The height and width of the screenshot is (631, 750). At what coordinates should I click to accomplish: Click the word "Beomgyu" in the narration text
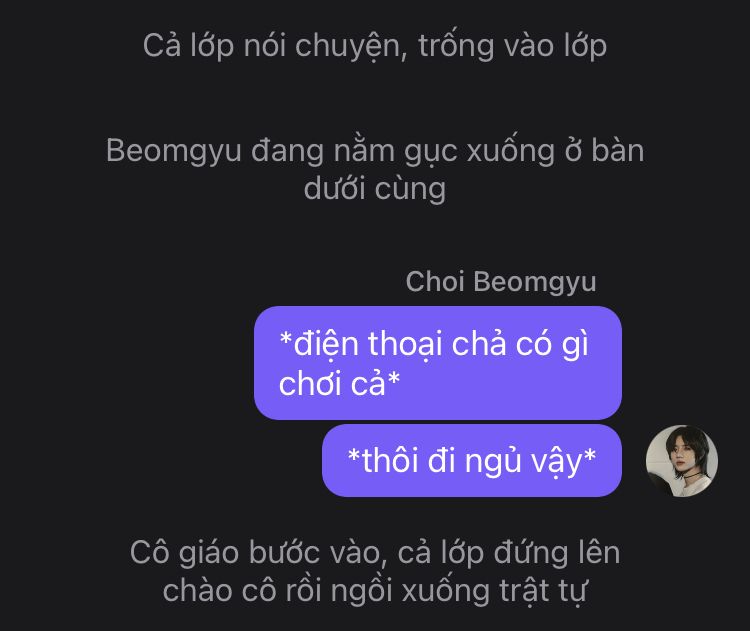click(174, 151)
